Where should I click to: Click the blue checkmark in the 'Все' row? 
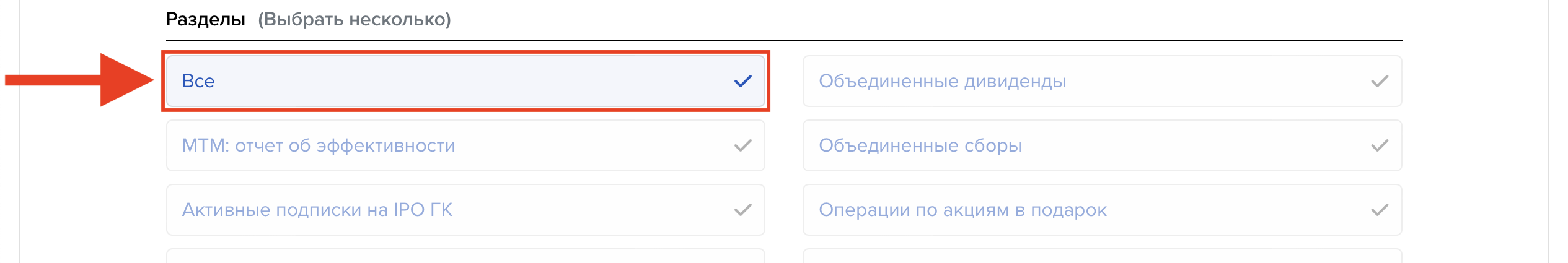(x=742, y=81)
